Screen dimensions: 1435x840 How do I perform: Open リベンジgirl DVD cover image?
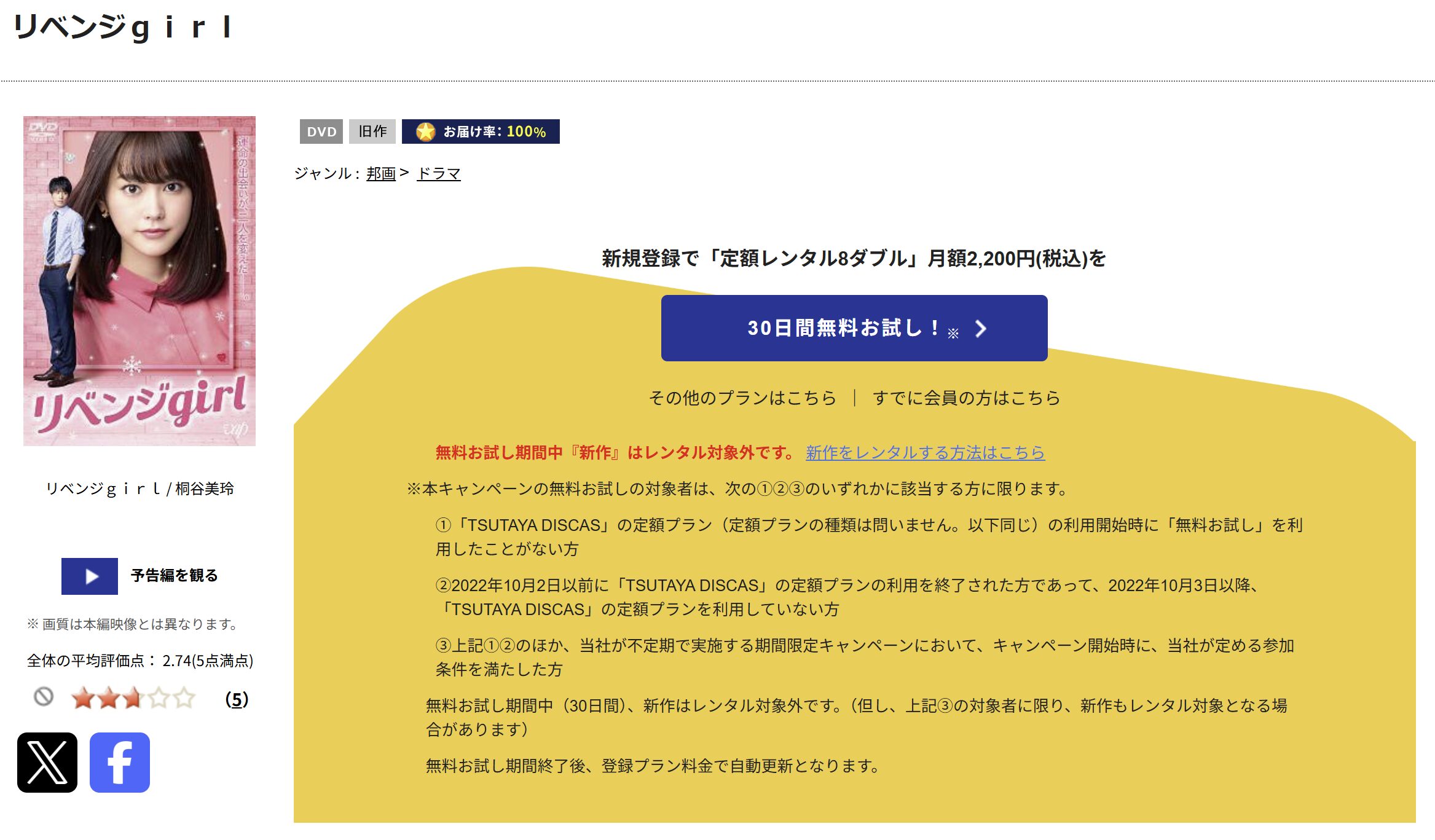click(140, 281)
